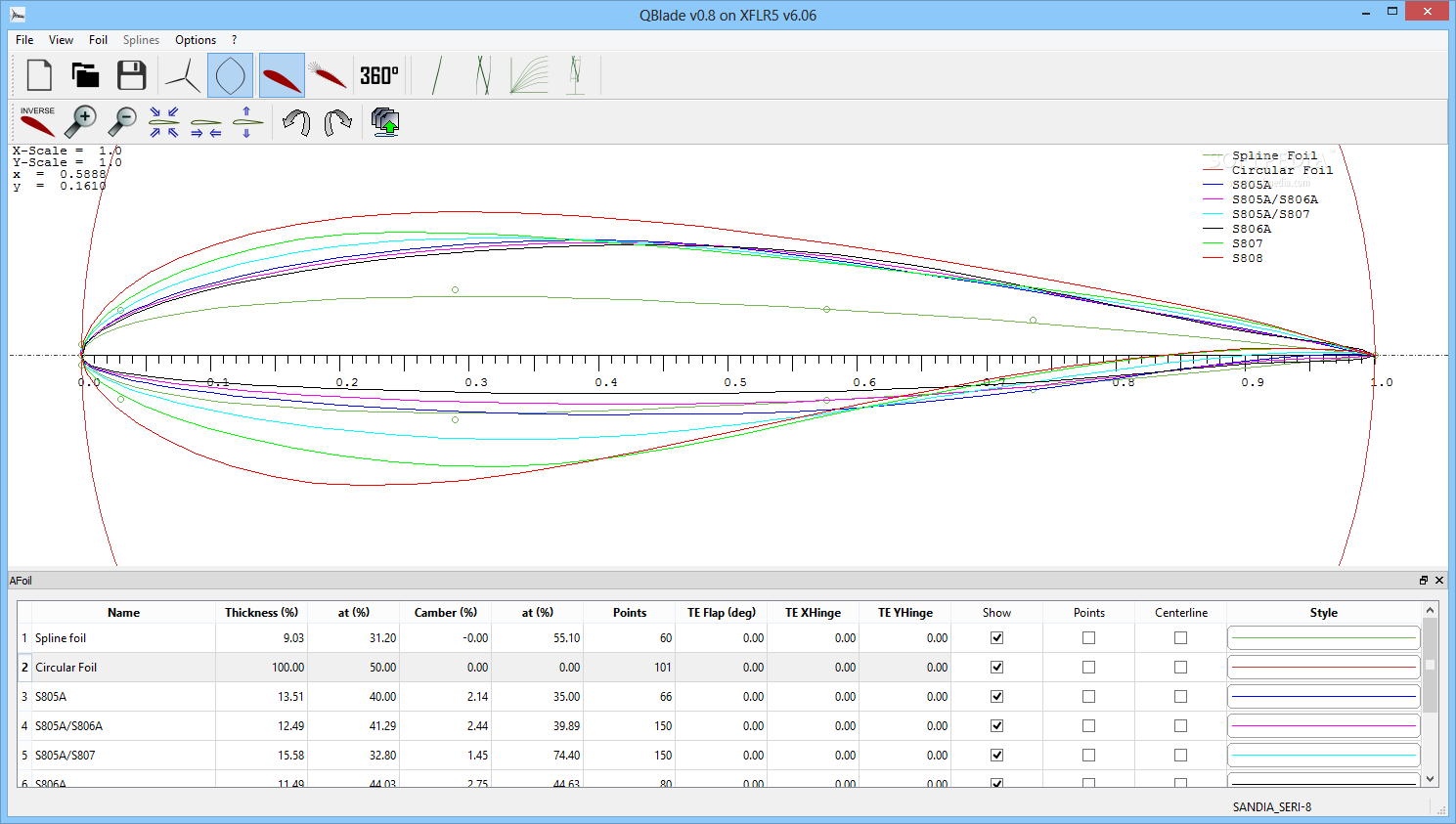Image resolution: width=1456 pixels, height=824 pixels.
Task: Uncheck Show for S805A/S807
Action: 996,755
